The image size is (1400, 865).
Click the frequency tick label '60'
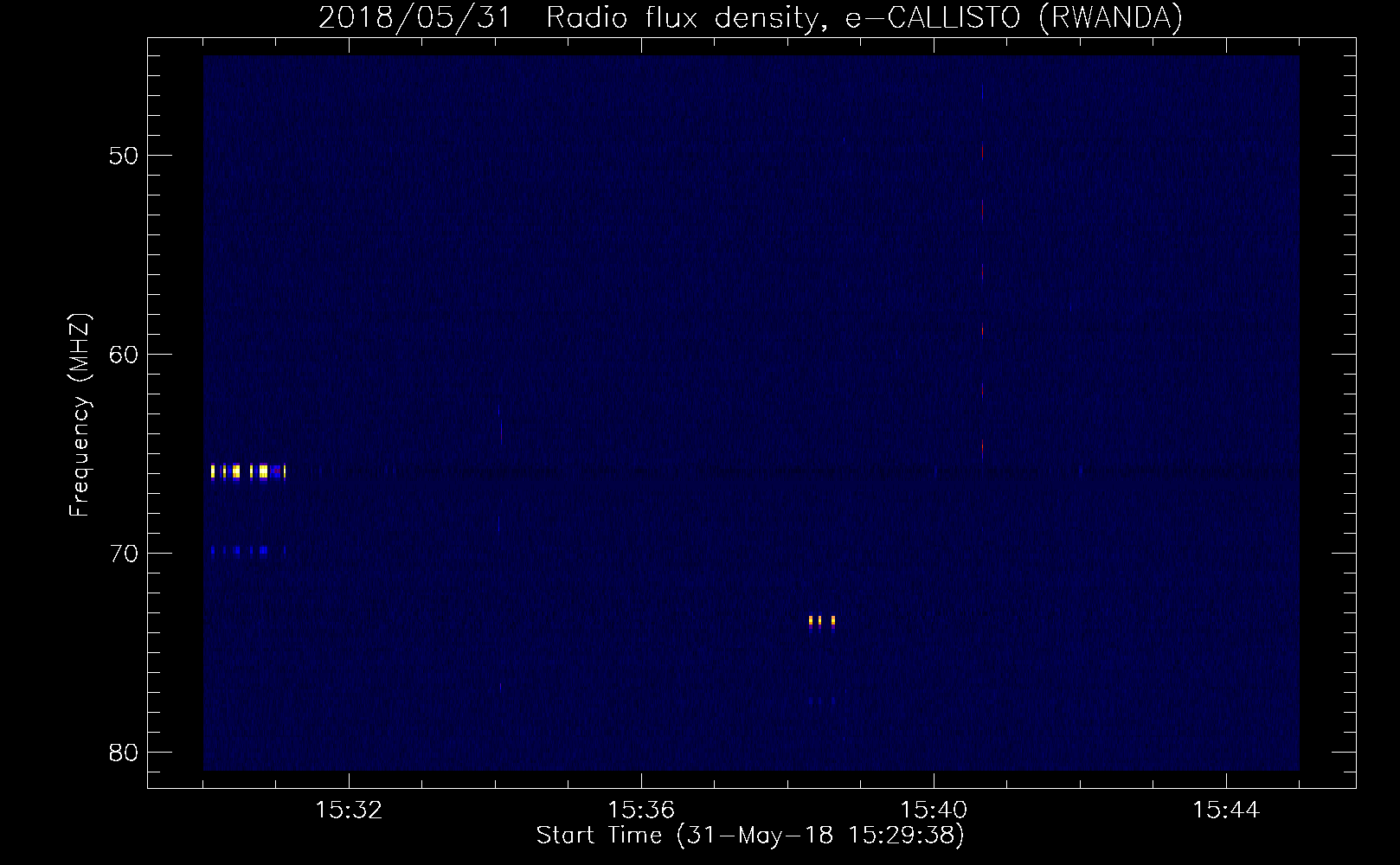click(125, 355)
